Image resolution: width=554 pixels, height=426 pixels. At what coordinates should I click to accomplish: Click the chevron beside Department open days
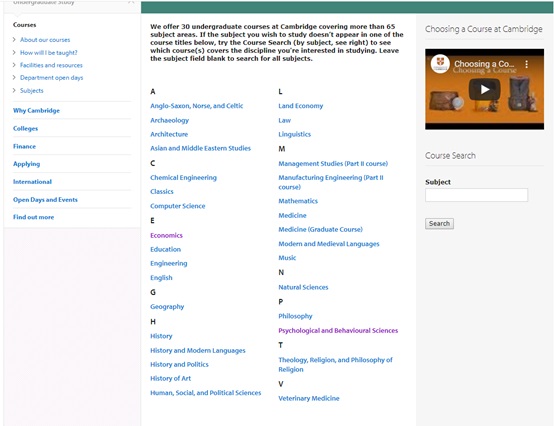[x=14, y=78]
